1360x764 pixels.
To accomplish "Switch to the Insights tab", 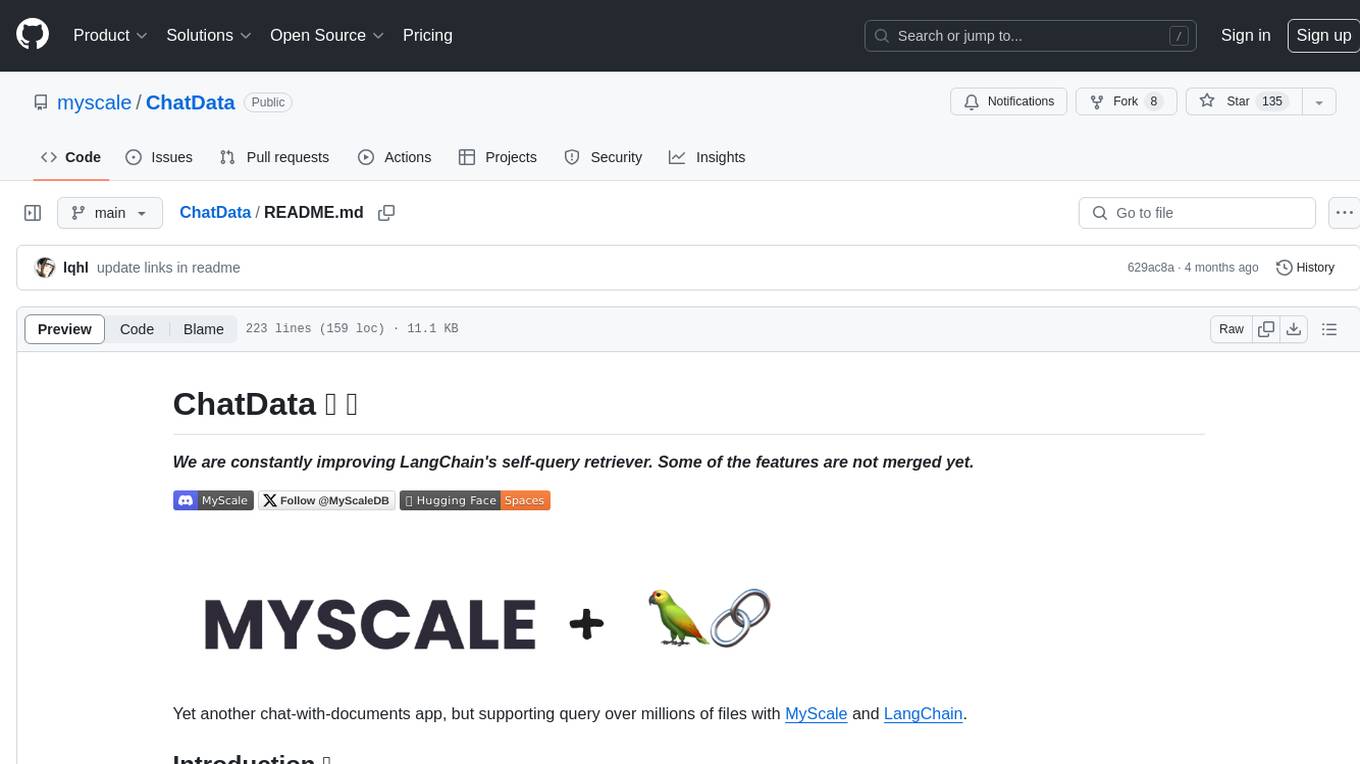I will 707,157.
